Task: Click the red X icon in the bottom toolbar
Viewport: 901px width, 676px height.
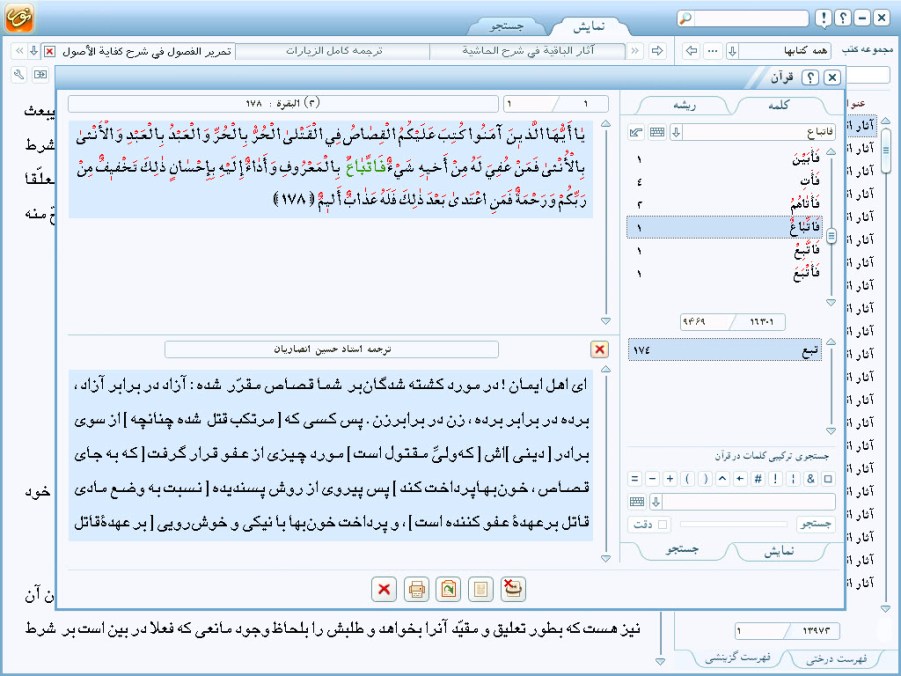Action: coord(384,589)
